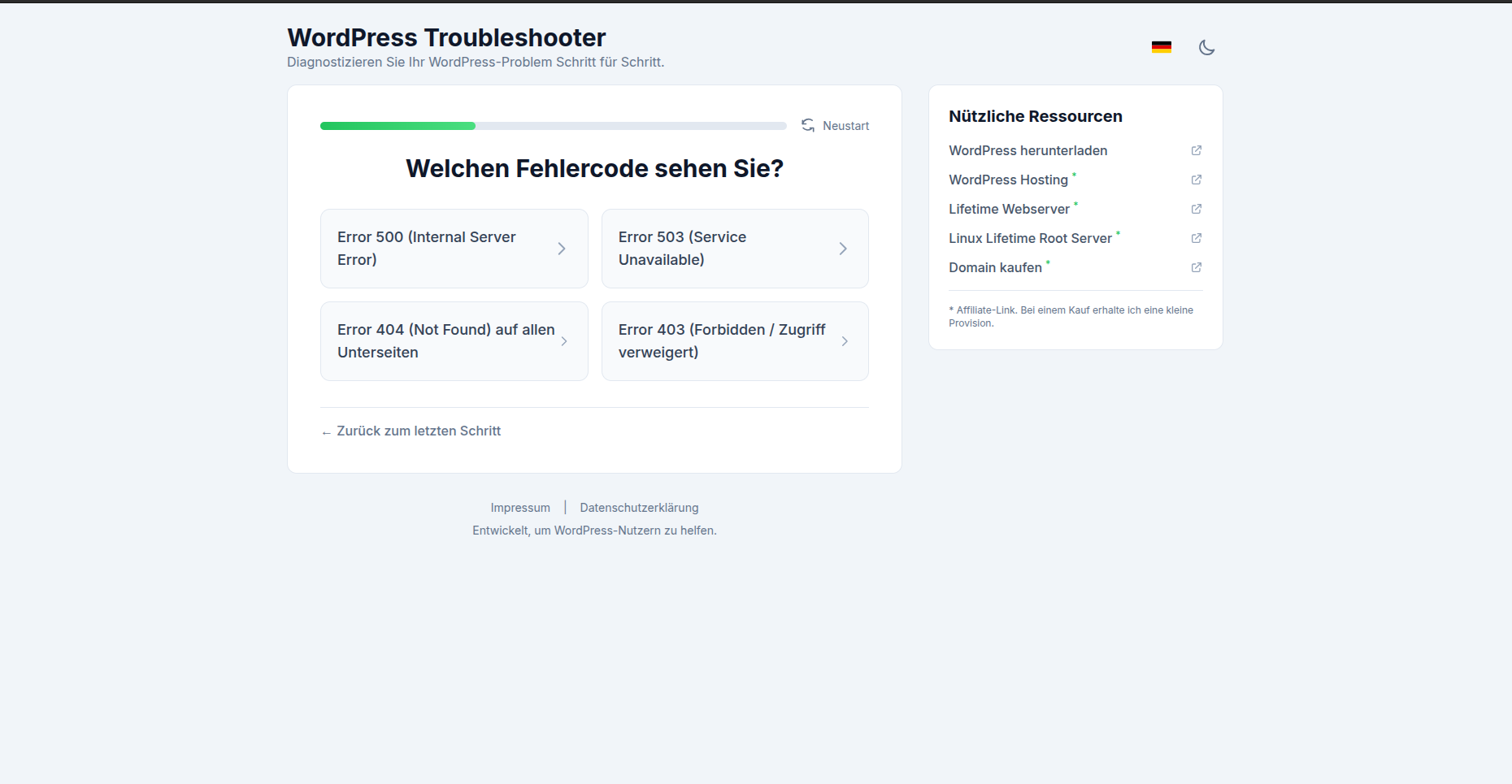Open the Datenschutzerklärung link
This screenshot has width=1512, height=784.
(x=639, y=507)
